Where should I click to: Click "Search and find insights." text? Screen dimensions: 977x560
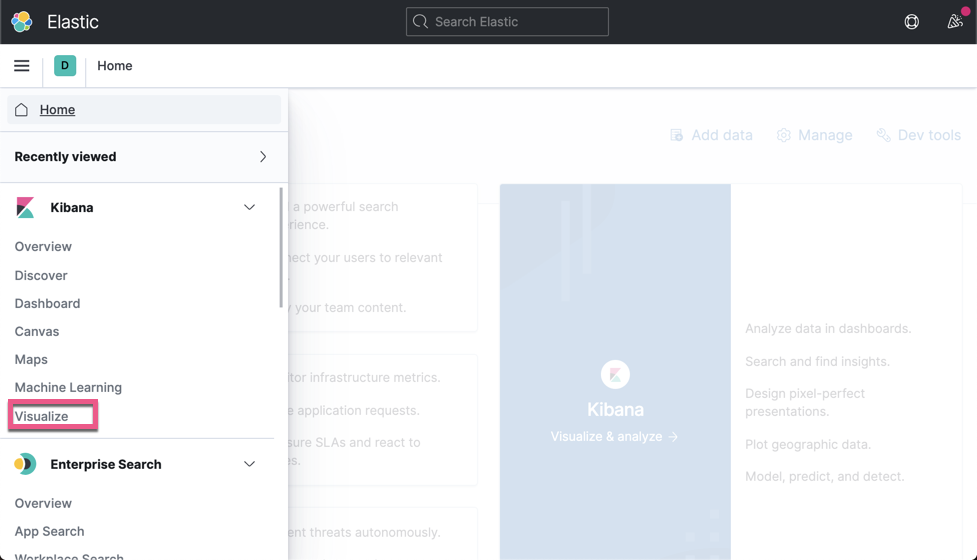tap(817, 361)
